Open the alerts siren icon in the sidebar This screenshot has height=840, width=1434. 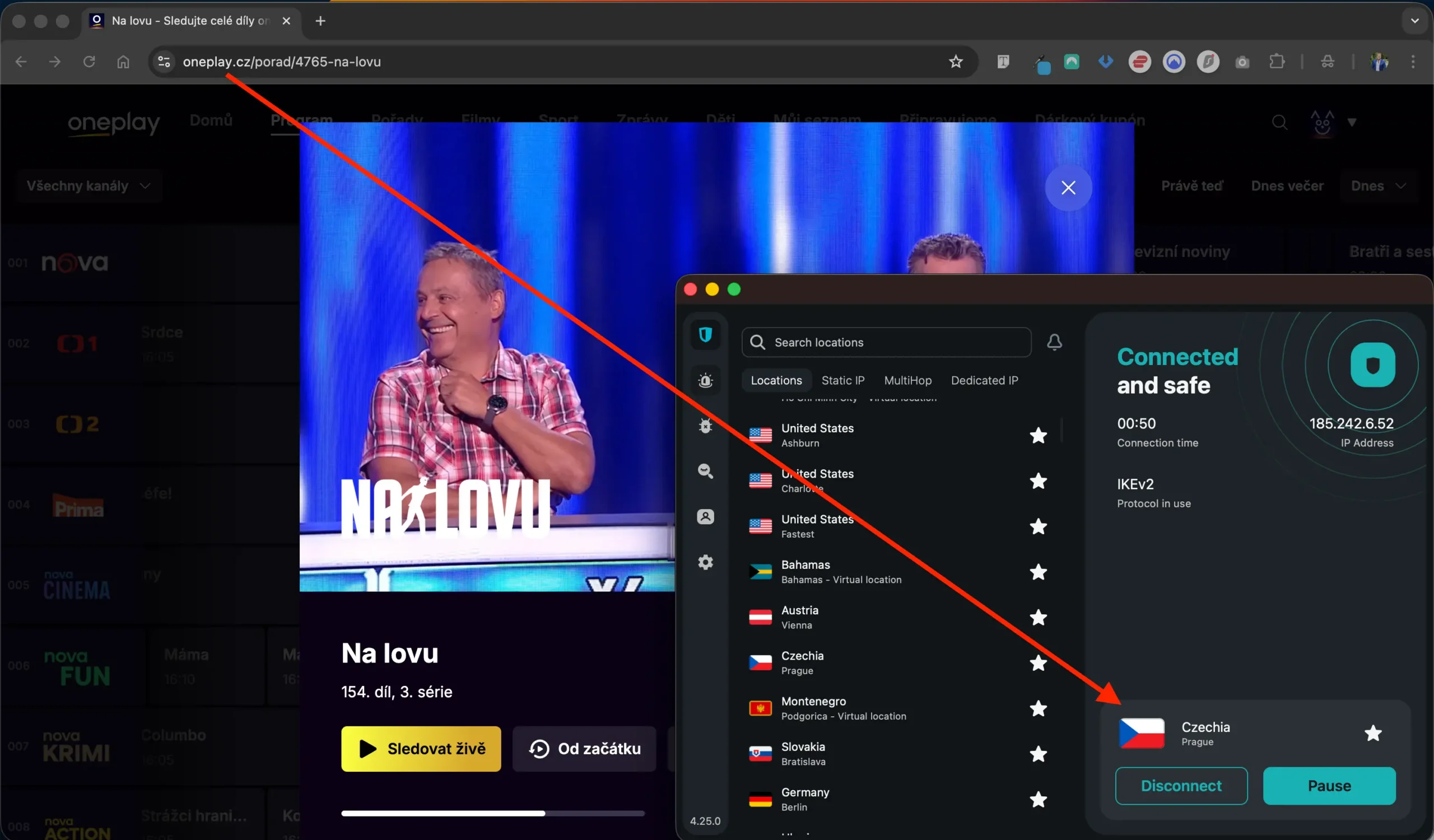(705, 380)
